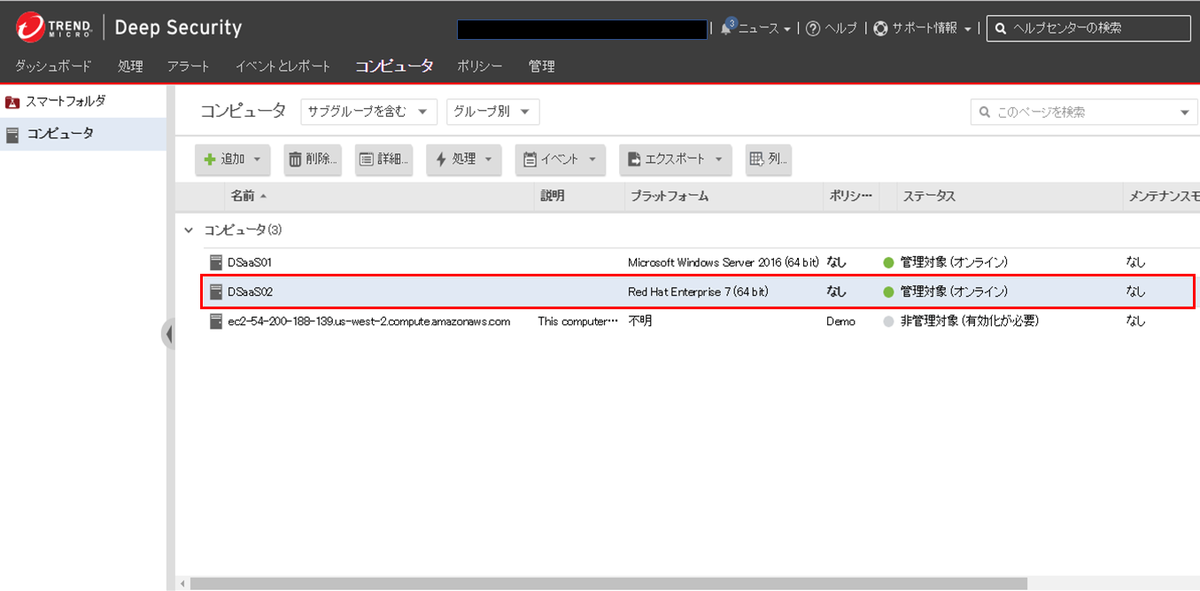Open the エクスポート button dropdown arrow
The image size is (1200, 591).
[719, 159]
